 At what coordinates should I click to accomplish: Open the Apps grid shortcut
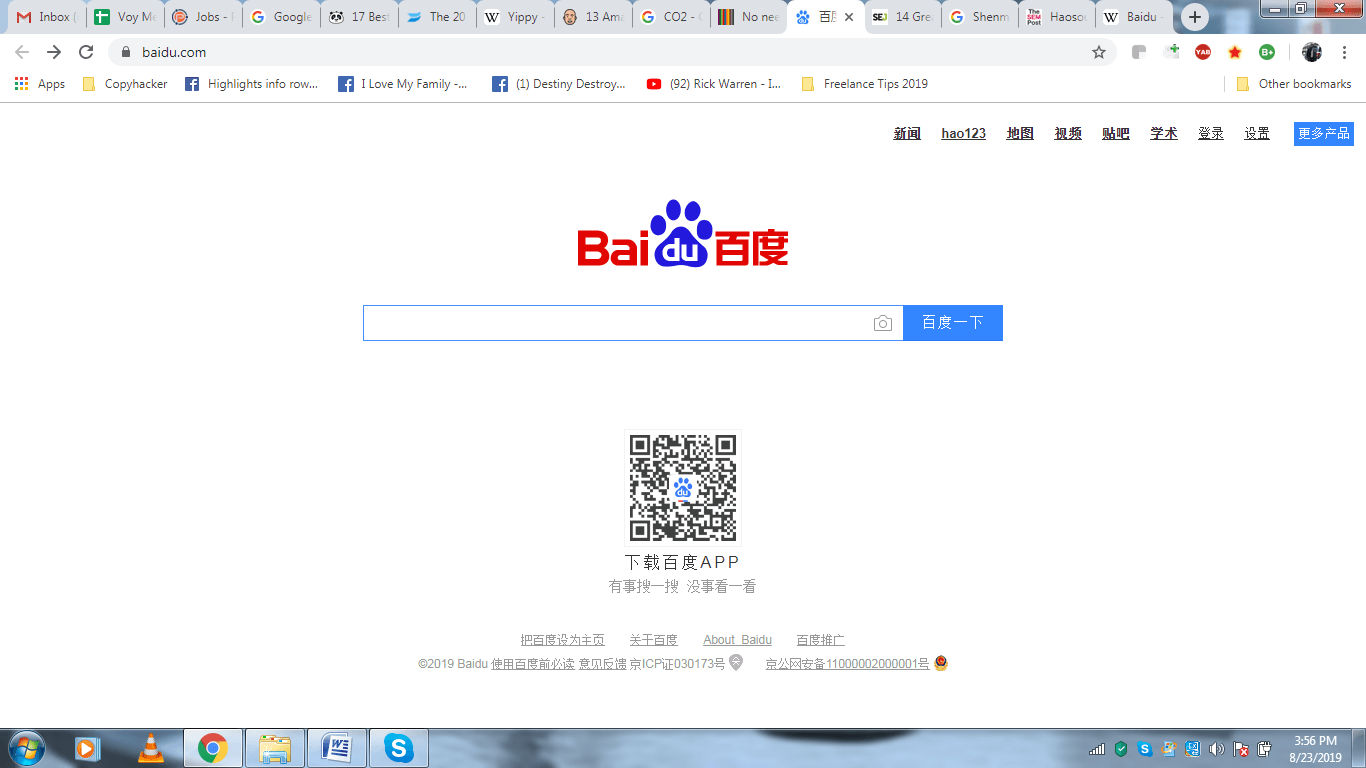click(40, 84)
